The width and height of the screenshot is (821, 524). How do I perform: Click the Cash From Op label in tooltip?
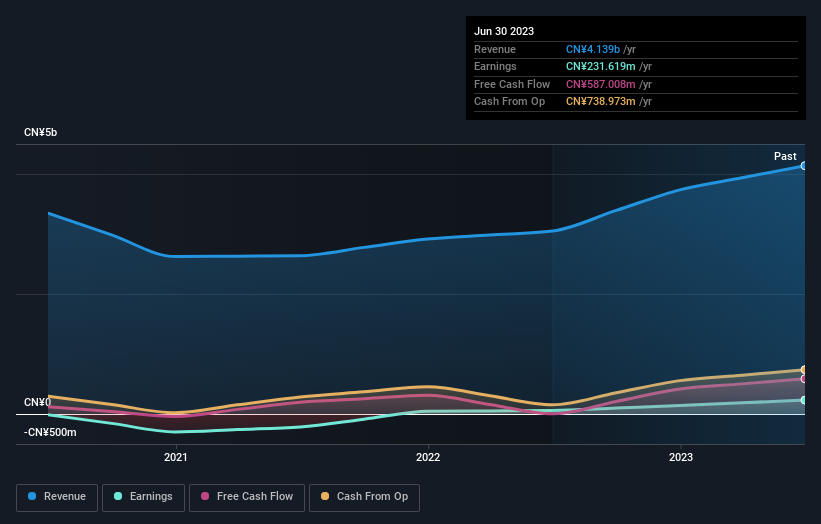pyautogui.click(x=509, y=102)
